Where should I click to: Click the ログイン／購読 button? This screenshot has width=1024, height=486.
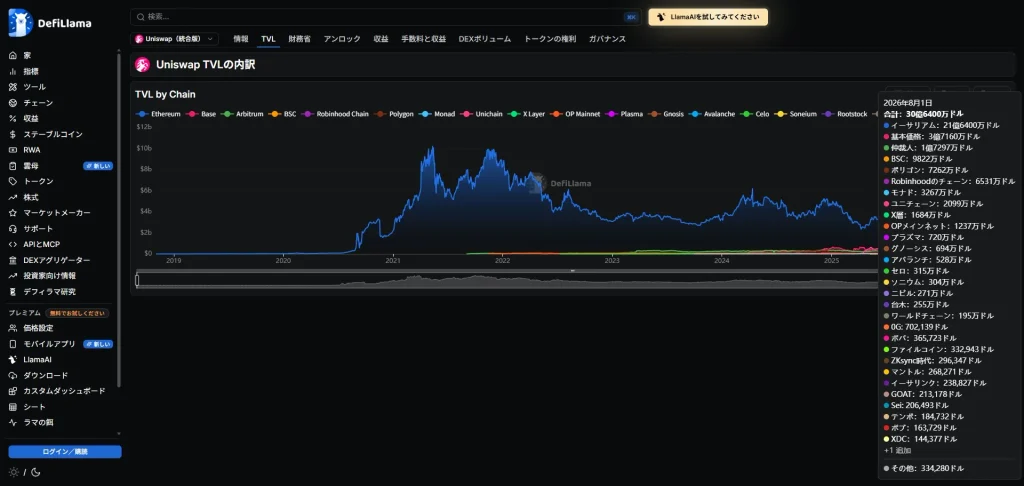tap(65, 451)
